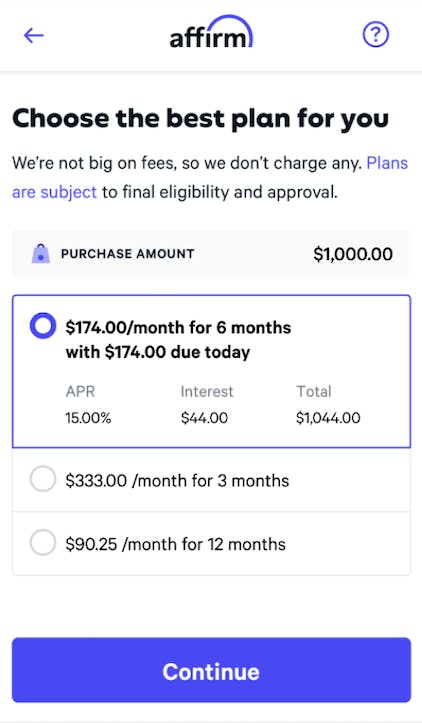Viewport: 422px width, 723px height.
Task: Go back using the left arrow icon
Action: tap(34, 35)
